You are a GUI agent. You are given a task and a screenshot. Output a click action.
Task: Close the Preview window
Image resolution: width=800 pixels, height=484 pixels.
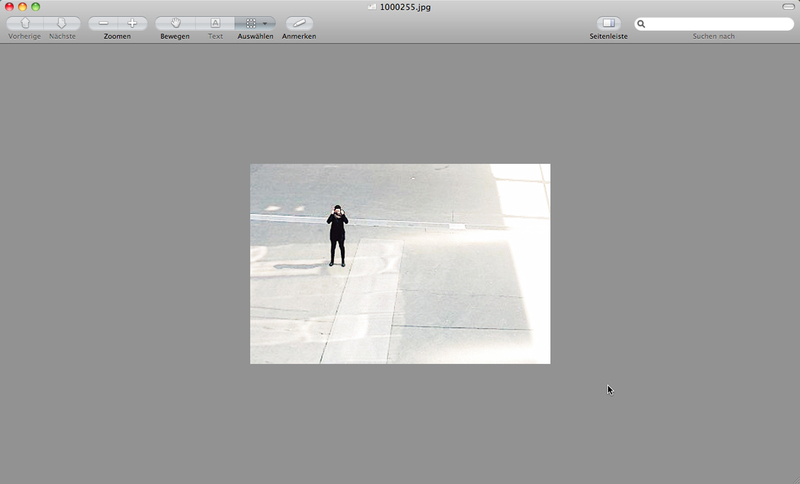[9, 7]
